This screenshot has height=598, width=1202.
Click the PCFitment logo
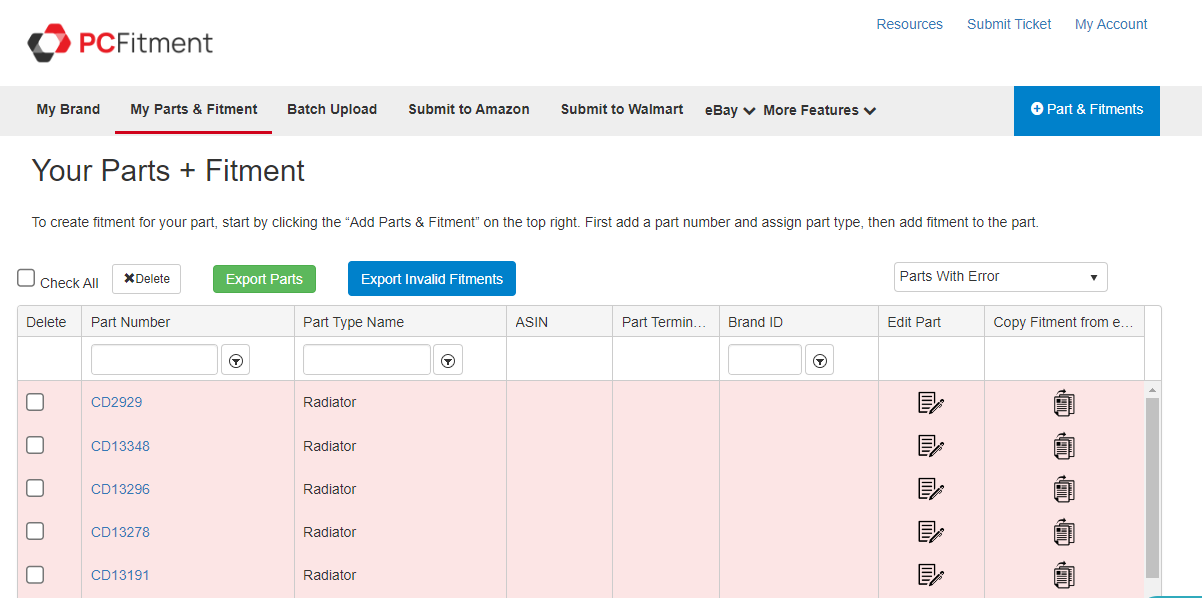[x=120, y=43]
